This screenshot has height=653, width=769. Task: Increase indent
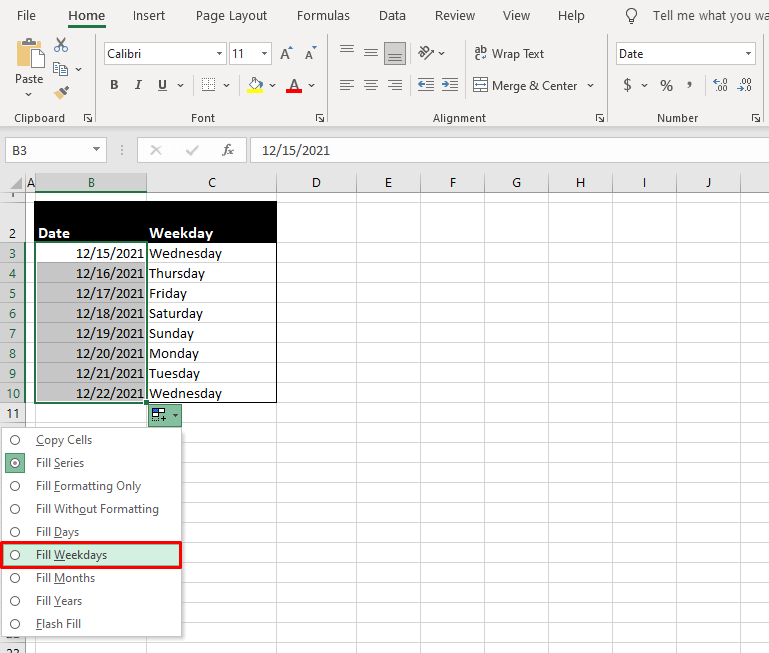pyautogui.click(x=450, y=85)
